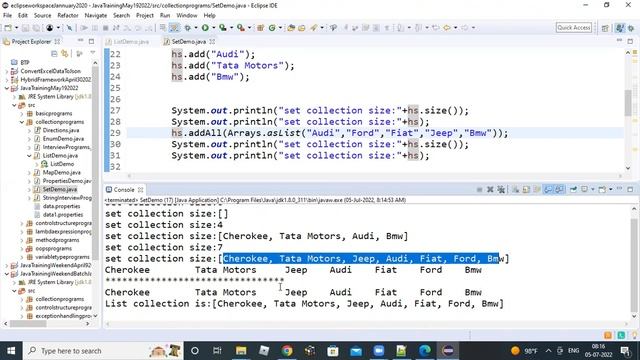Screen dimensions: 640x360
Task: Click the Display Selected Console icon
Action: point(584,189)
